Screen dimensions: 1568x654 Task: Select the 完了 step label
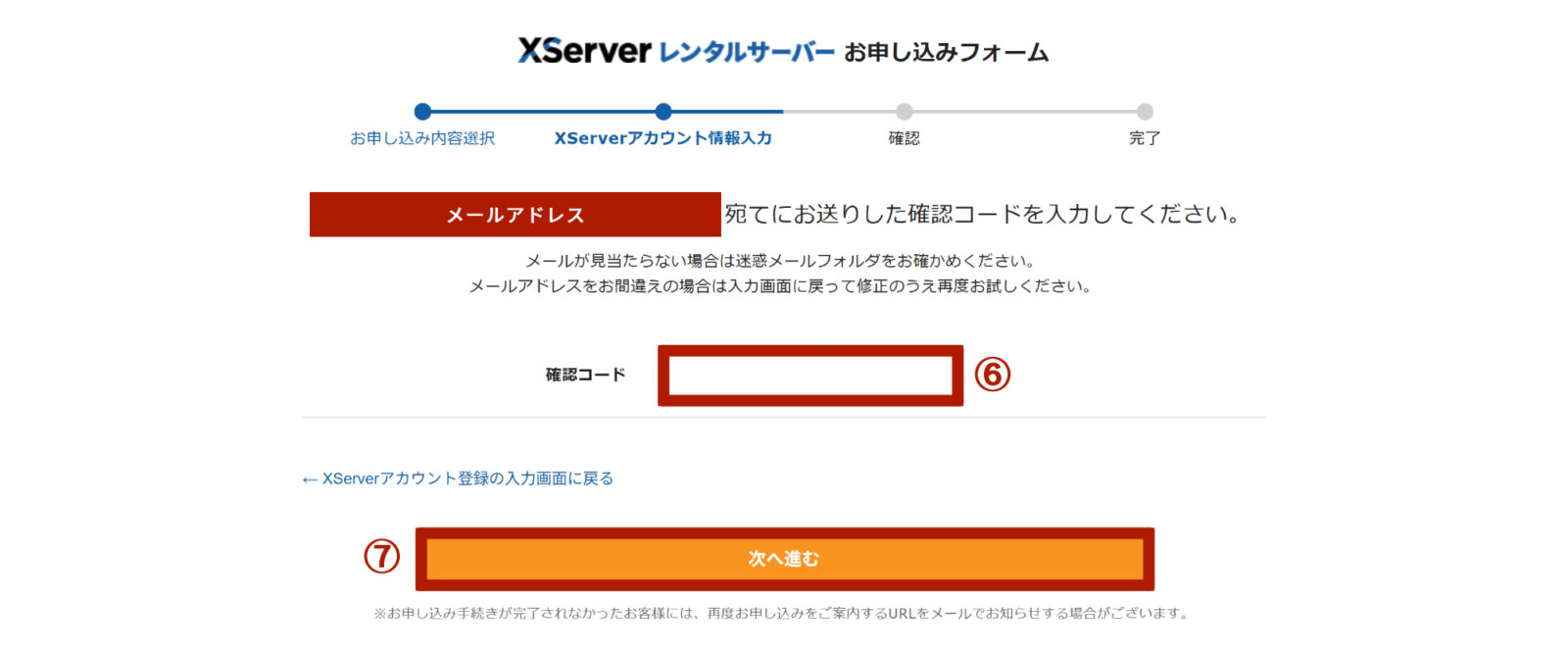point(1145,138)
